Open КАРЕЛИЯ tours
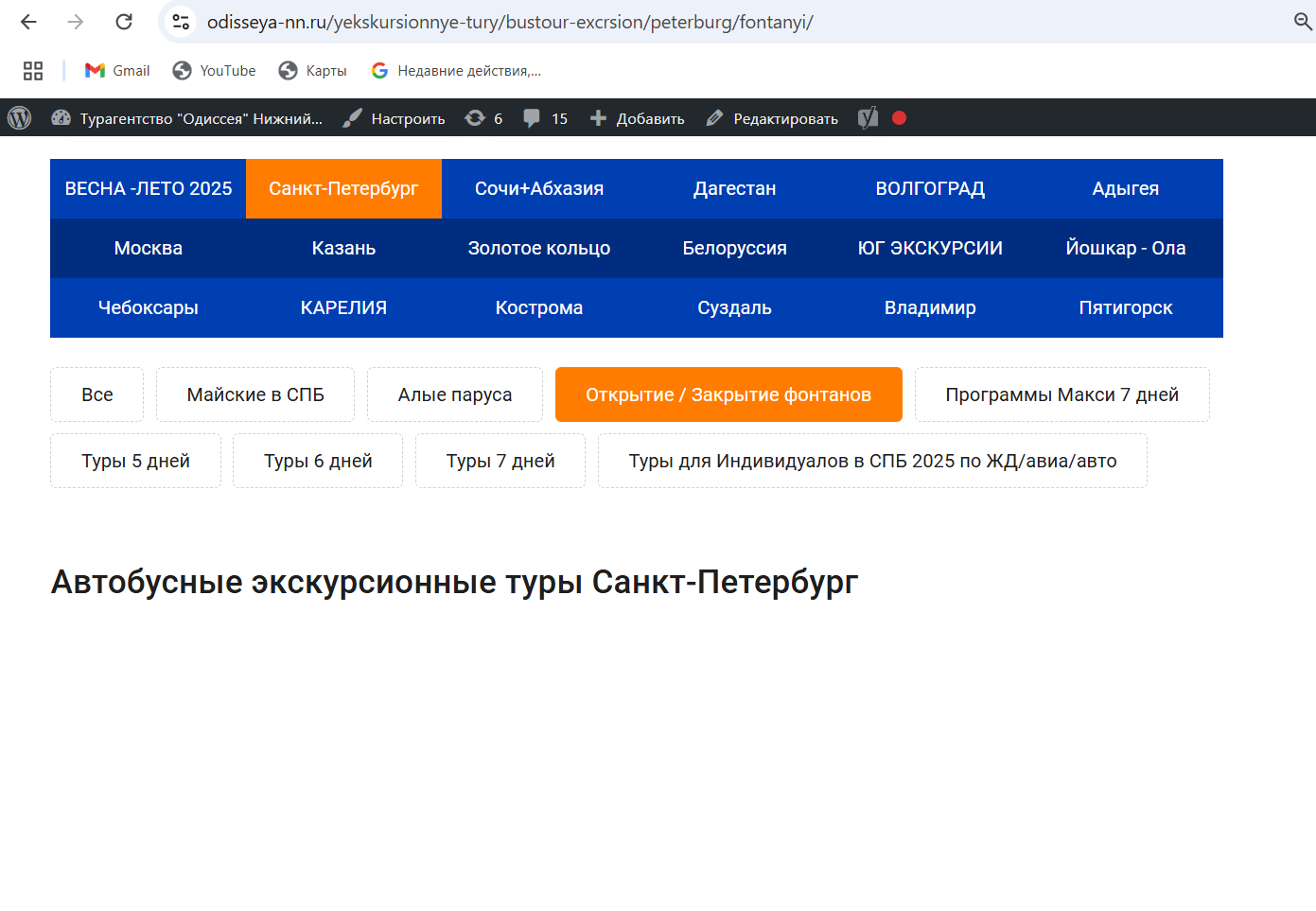1316x911 pixels. [343, 308]
